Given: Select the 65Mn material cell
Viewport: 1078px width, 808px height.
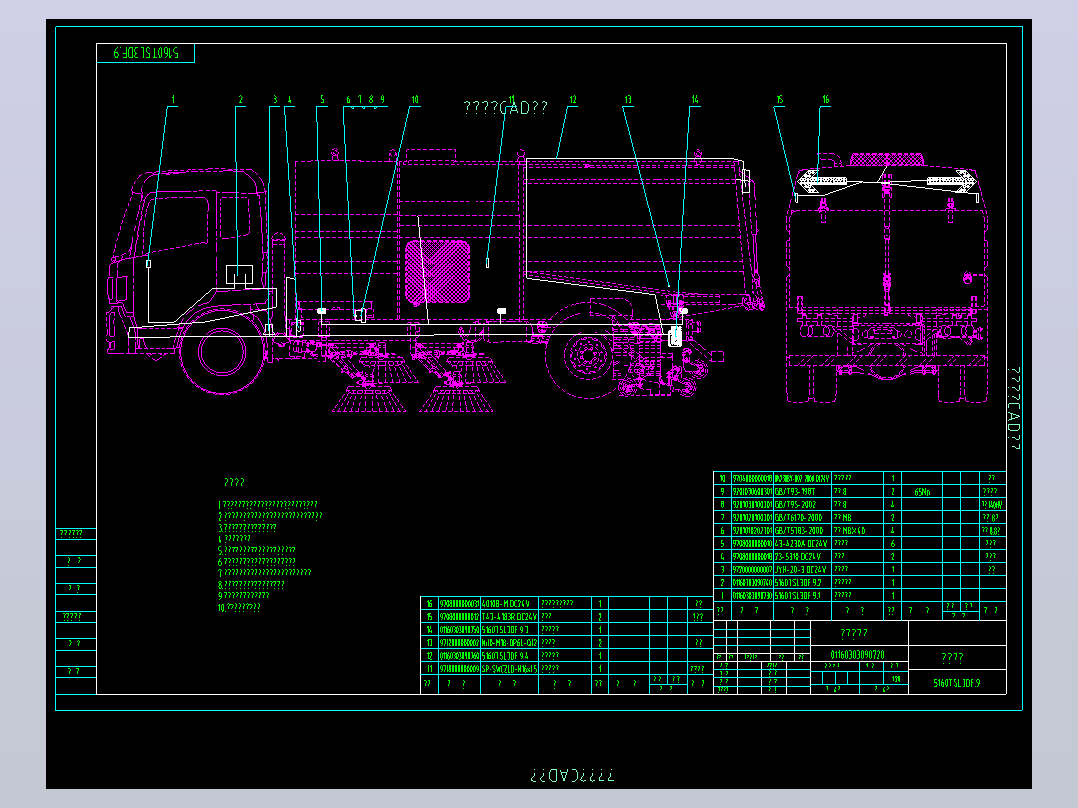Looking at the screenshot, I should pyautogui.click(x=922, y=492).
